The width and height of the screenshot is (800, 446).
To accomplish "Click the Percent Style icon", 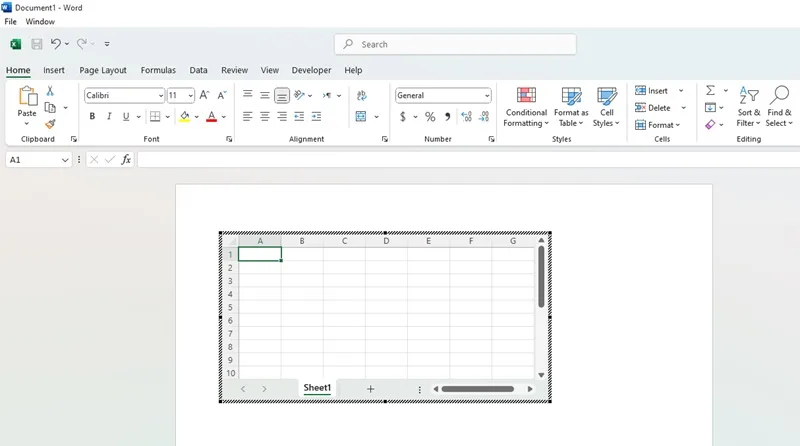I will (x=430, y=117).
